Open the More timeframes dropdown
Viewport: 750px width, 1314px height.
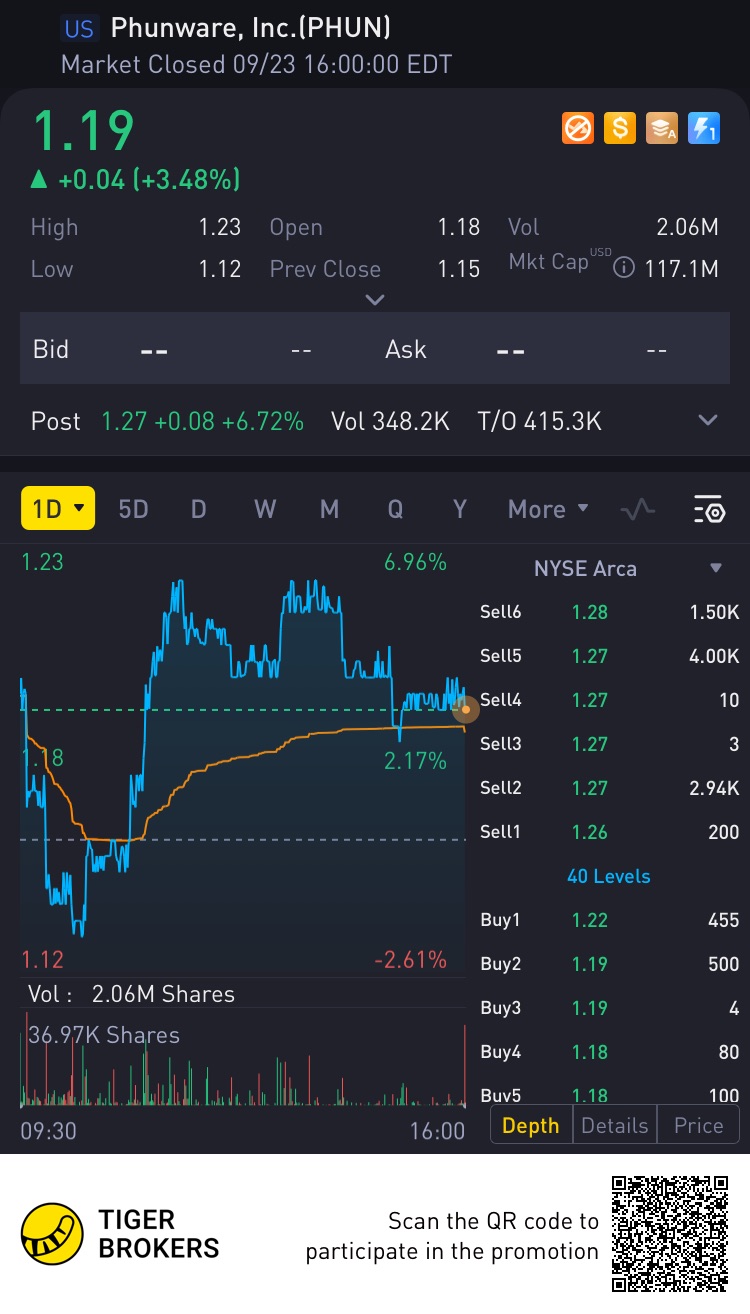[548, 509]
